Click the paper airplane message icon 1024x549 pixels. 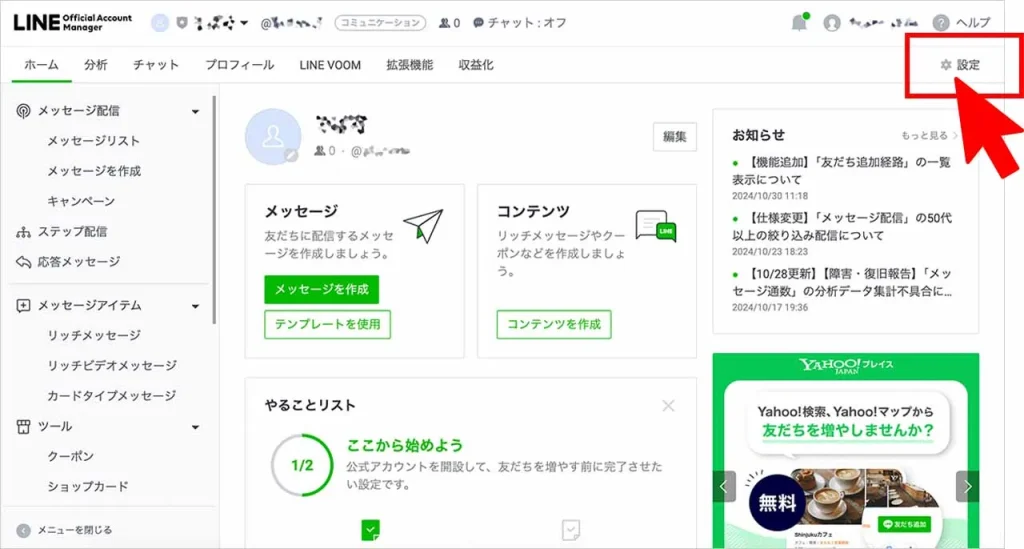(424, 226)
